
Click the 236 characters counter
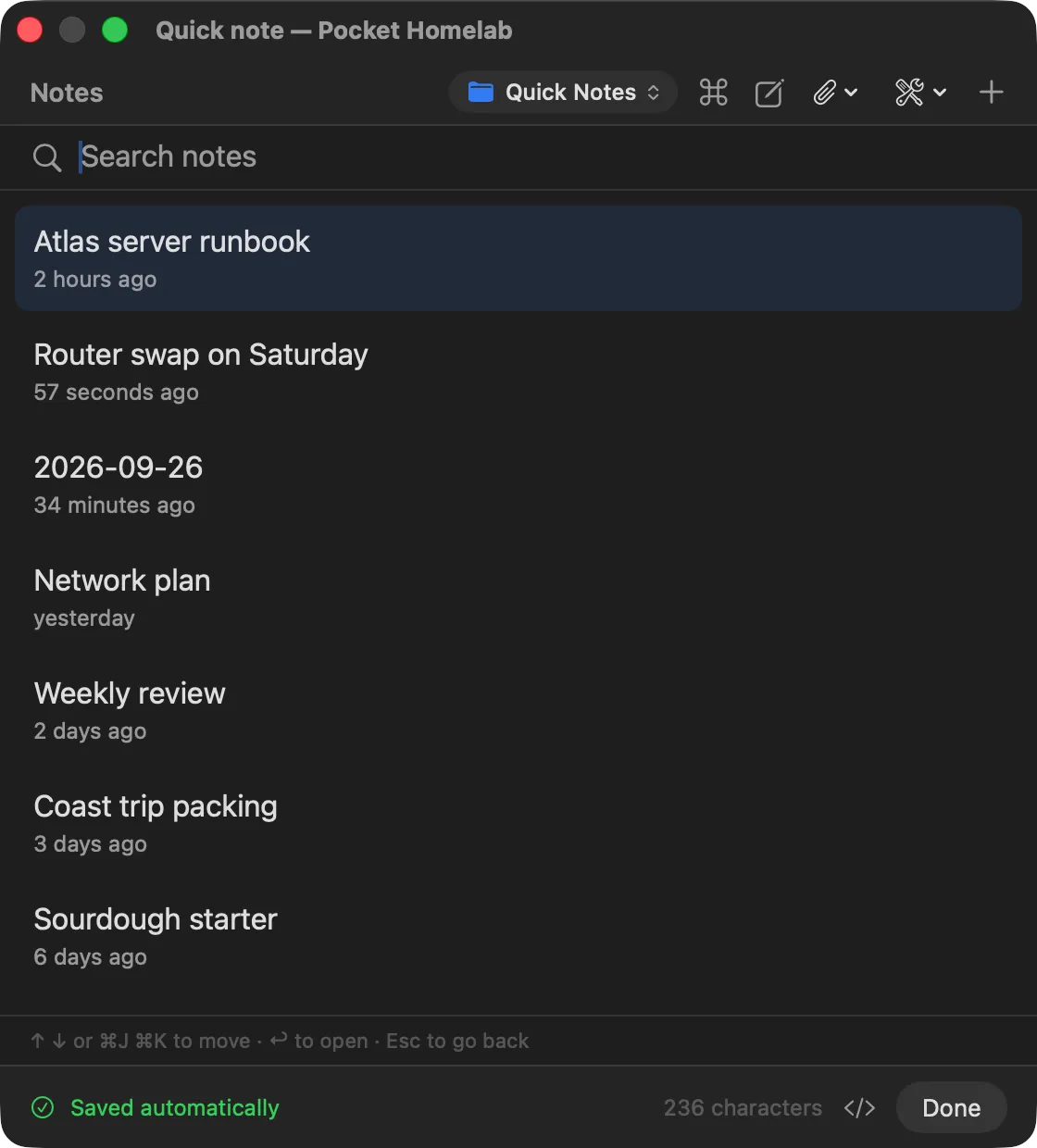(743, 1108)
